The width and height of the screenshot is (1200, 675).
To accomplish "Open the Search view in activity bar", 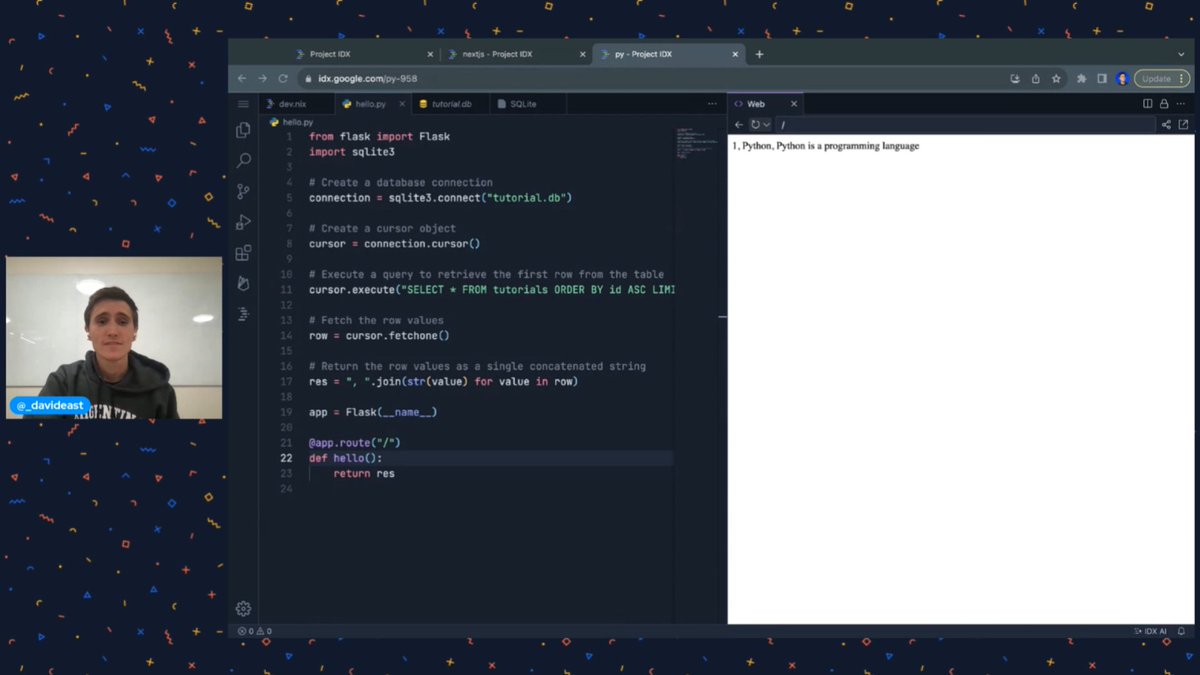I will [x=243, y=160].
